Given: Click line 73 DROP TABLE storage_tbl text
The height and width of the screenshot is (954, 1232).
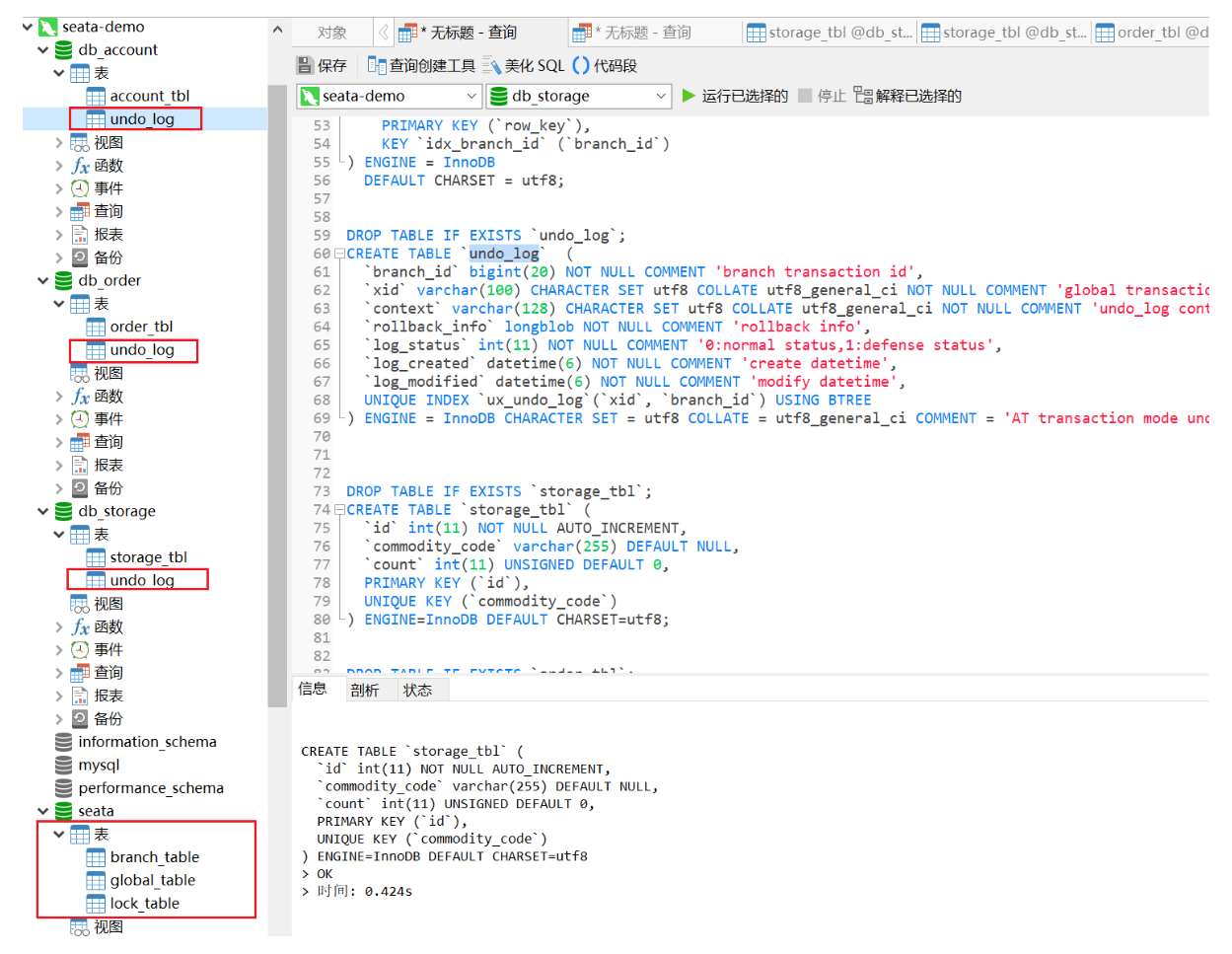Looking at the screenshot, I should [x=498, y=491].
